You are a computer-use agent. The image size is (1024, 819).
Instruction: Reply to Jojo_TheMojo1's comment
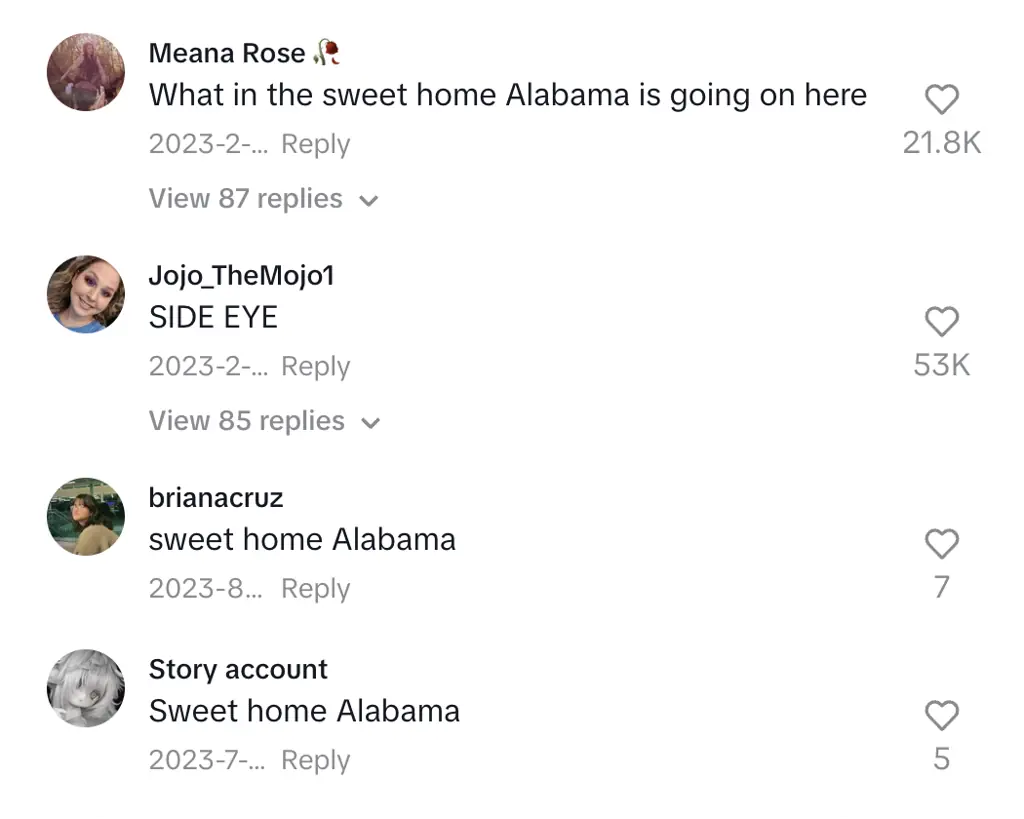(315, 366)
